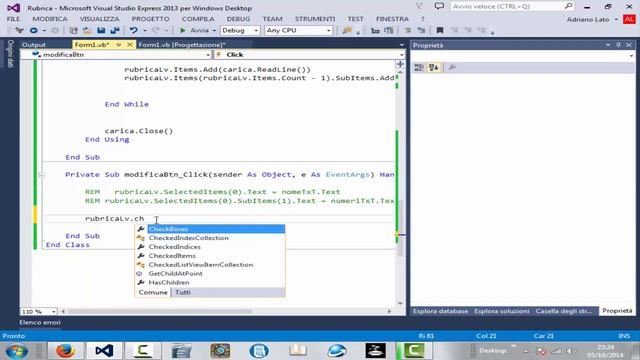Click the editor horizontal scrollbar
Screen dimensions: 640x360
point(226,311)
